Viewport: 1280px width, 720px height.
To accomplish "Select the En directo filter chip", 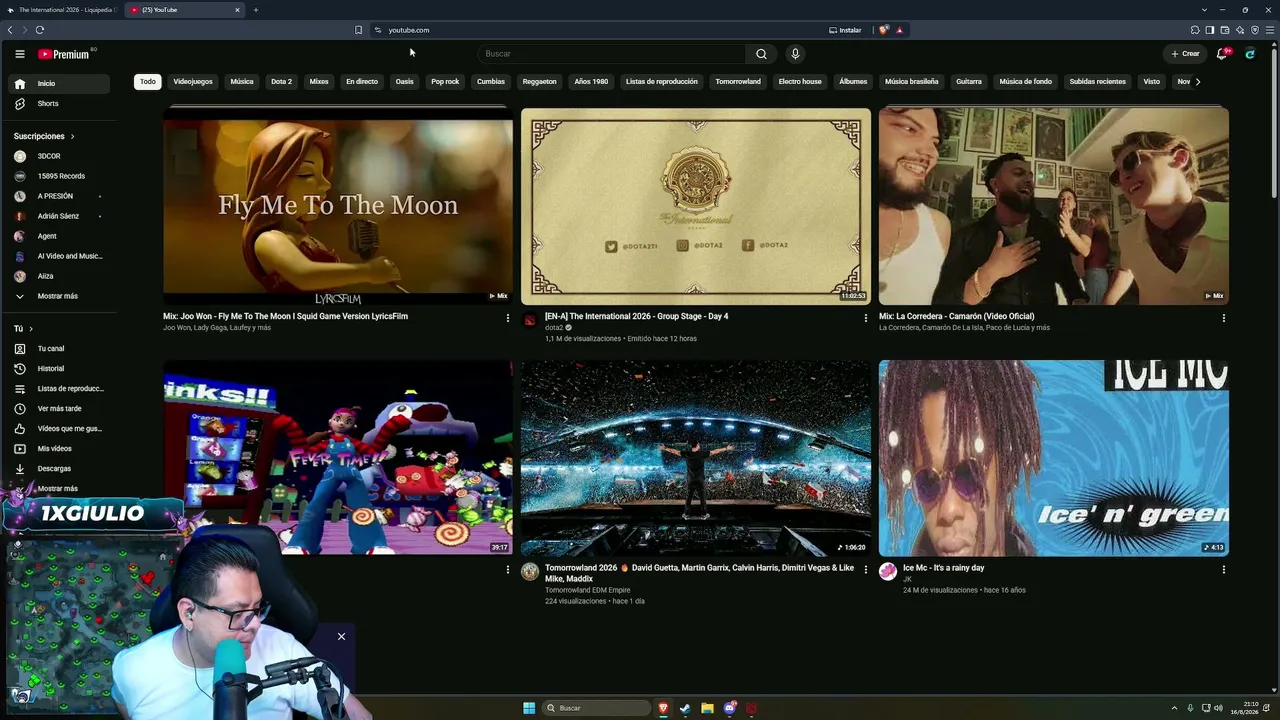I will click(x=362, y=82).
